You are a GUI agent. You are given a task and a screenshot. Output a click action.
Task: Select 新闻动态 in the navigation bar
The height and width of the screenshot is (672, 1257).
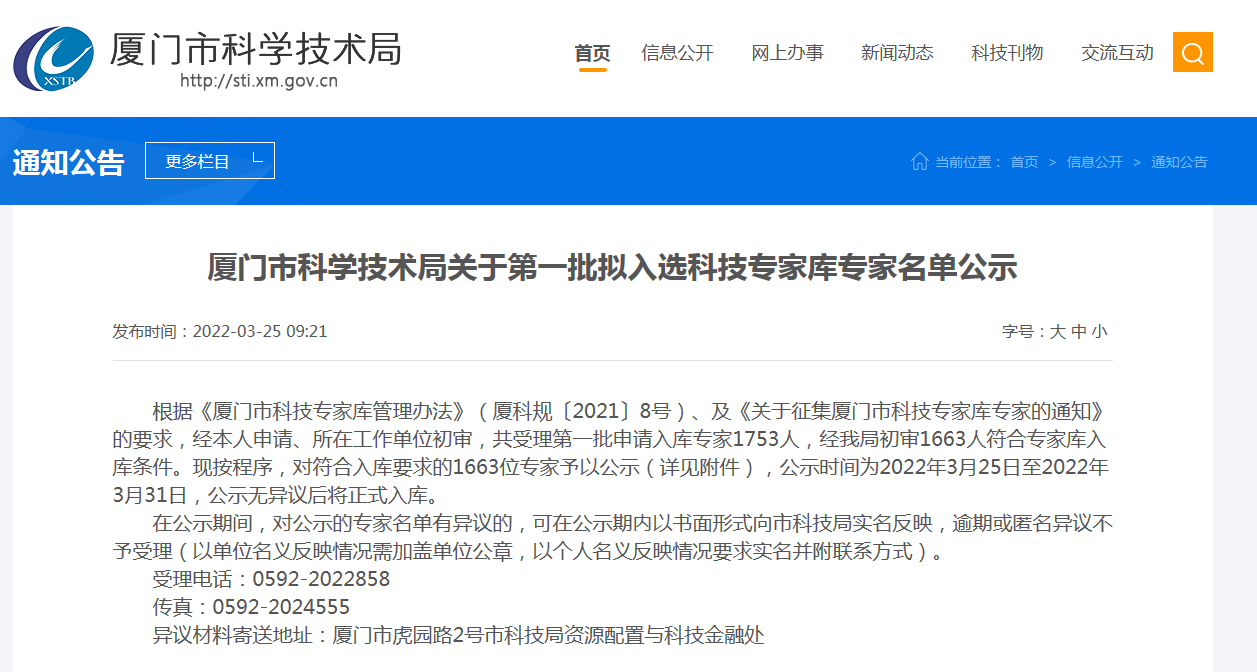tap(897, 53)
